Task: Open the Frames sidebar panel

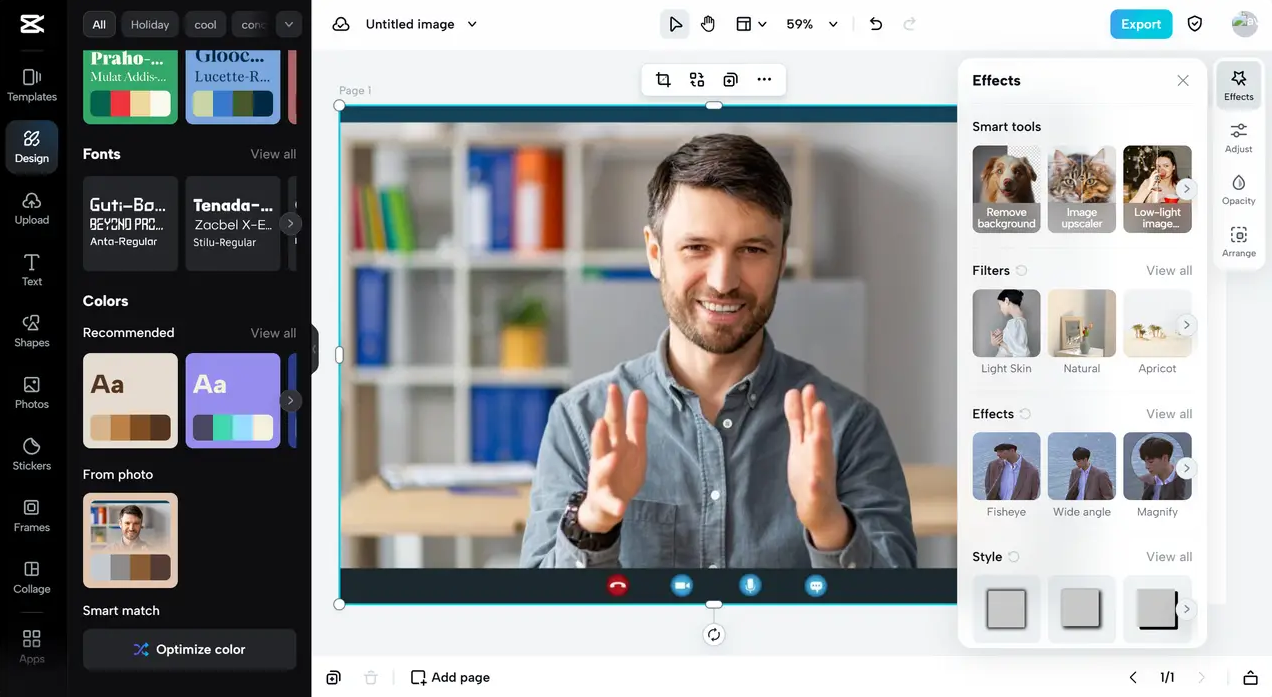Action: pyautogui.click(x=32, y=516)
